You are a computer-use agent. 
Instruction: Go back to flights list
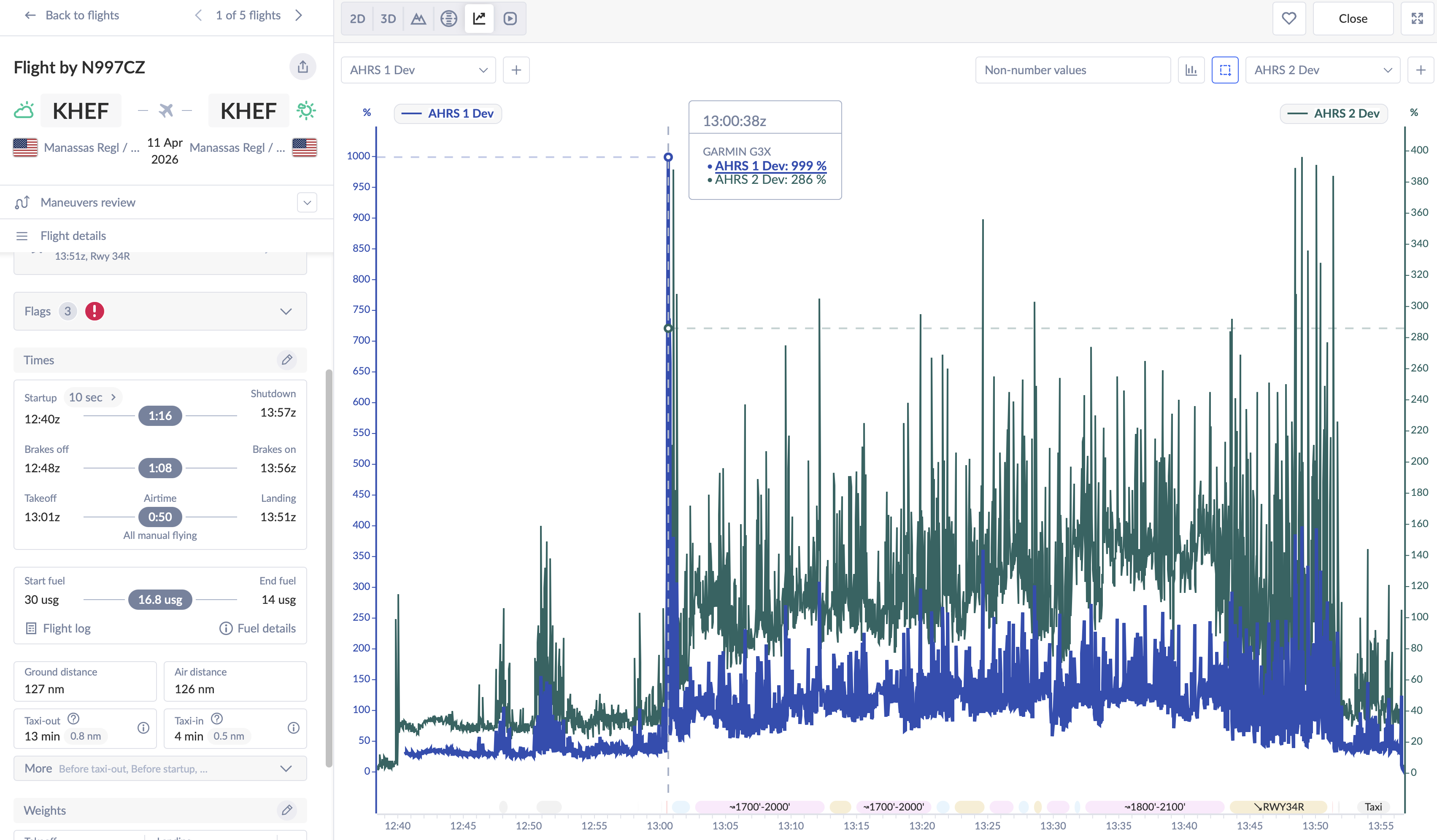click(71, 15)
